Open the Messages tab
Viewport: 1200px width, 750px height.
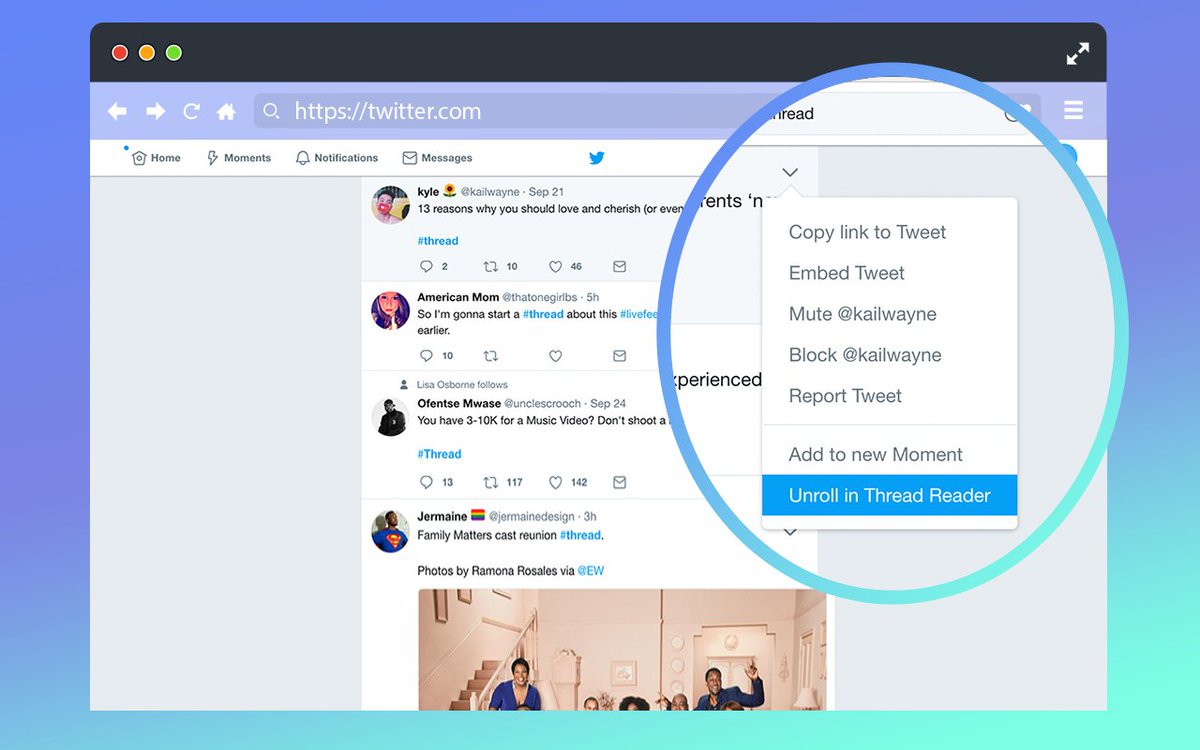(437, 158)
